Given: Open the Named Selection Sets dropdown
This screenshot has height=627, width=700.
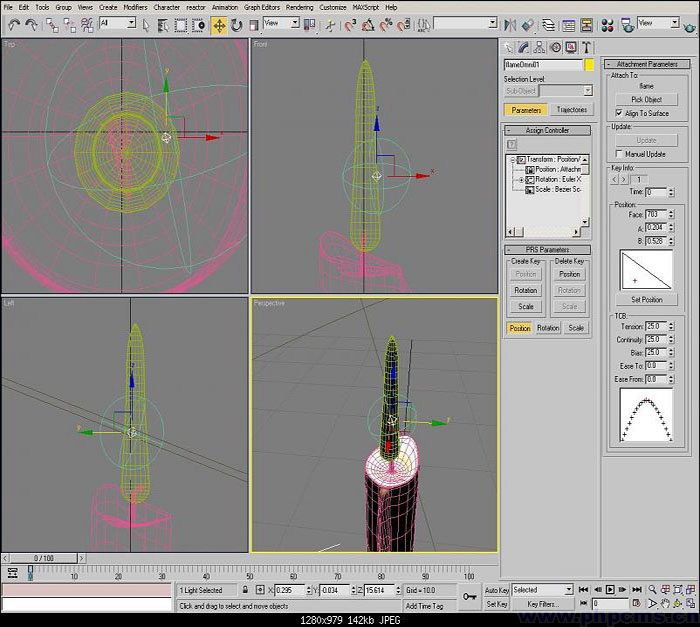Looking at the screenshot, I should [465, 23].
